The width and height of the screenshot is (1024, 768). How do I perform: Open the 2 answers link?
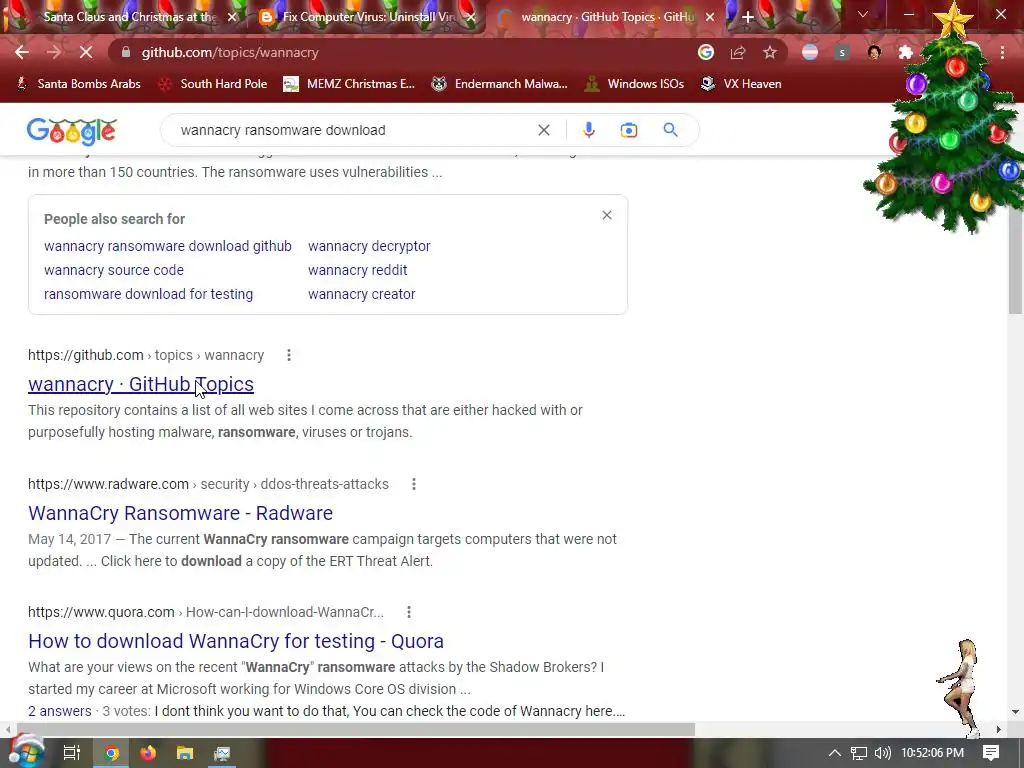coord(59,711)
